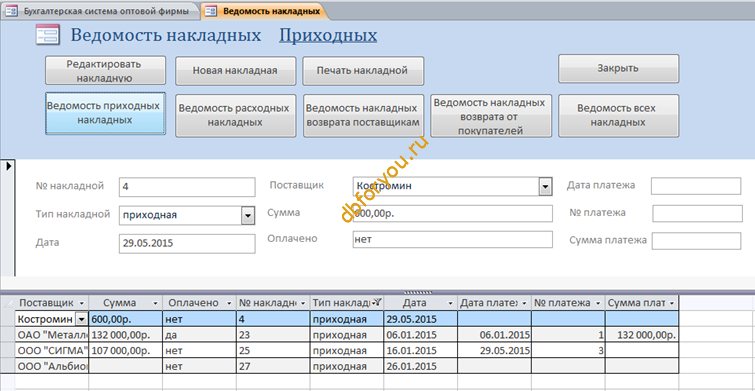Screen dimensions: 755x391
Task: Select the row selector for ООО "Альбион row
Action: (x=8, y=366)
